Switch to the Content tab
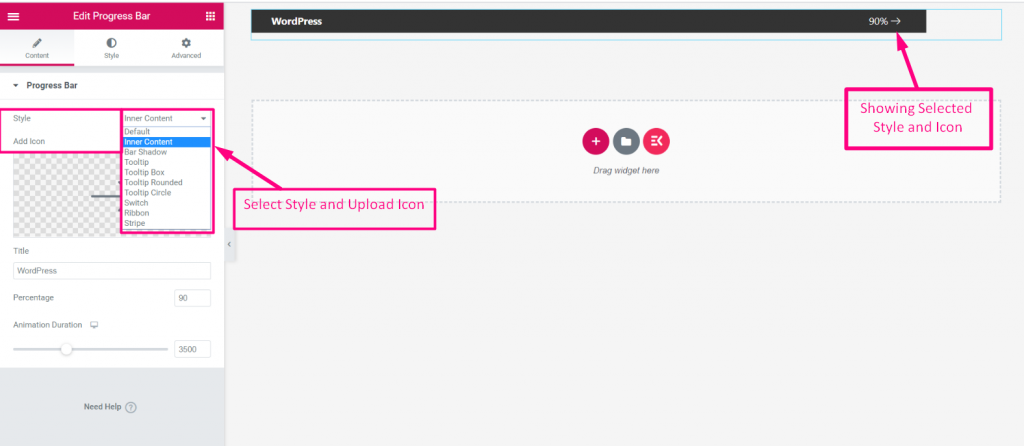Image resolution: width=1024 pixels, height=446 pixels. (x=37, y=48)
